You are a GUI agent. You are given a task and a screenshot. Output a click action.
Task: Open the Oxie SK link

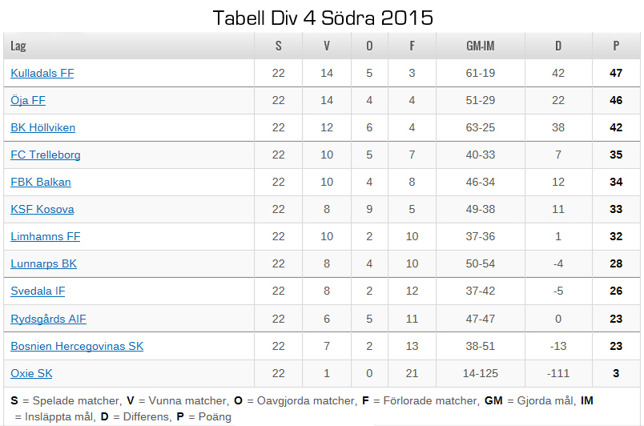(32, 373)
